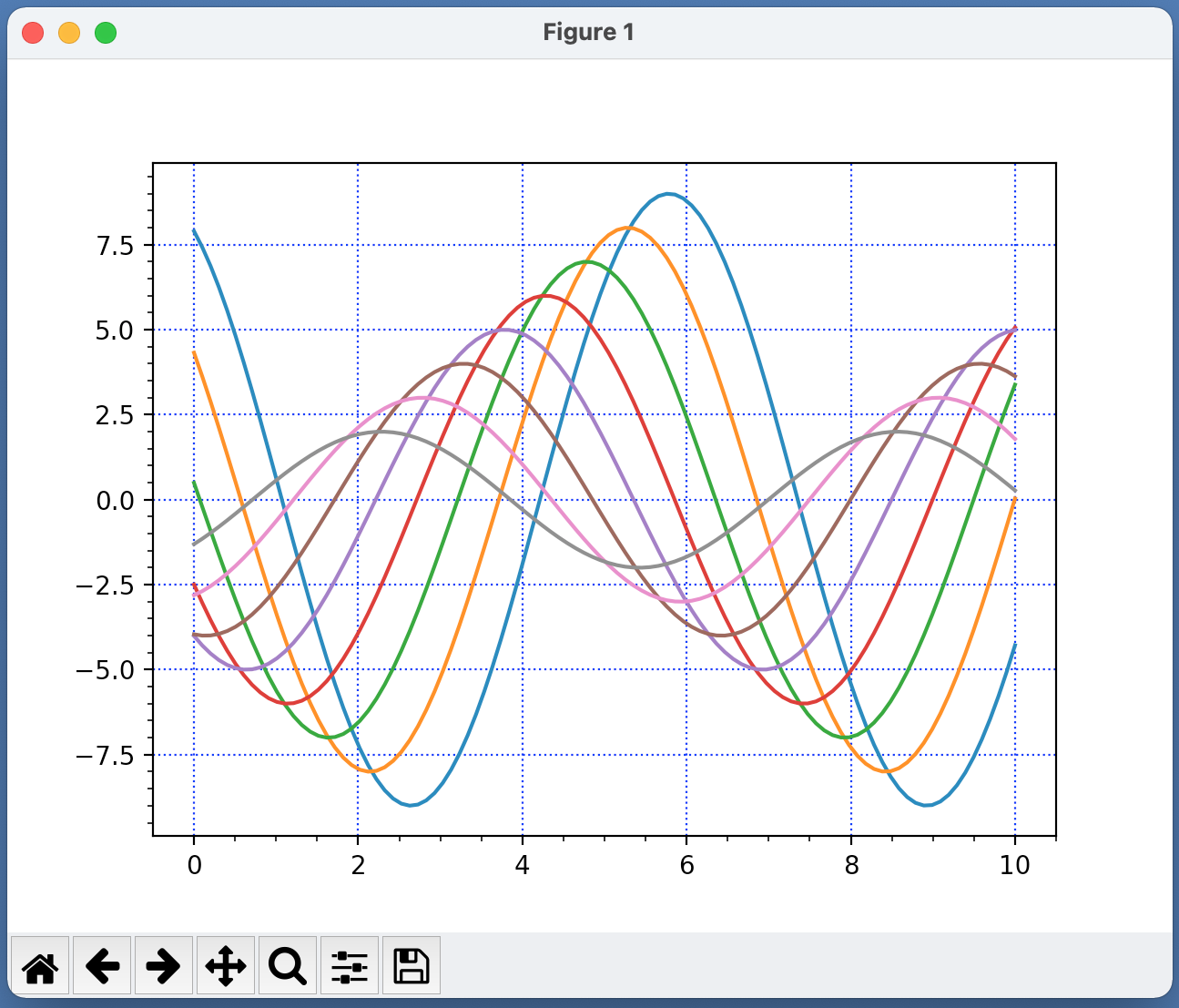Click the Home reset view icon
This screenshot has height=1008, width=1179.
point(42,966)
